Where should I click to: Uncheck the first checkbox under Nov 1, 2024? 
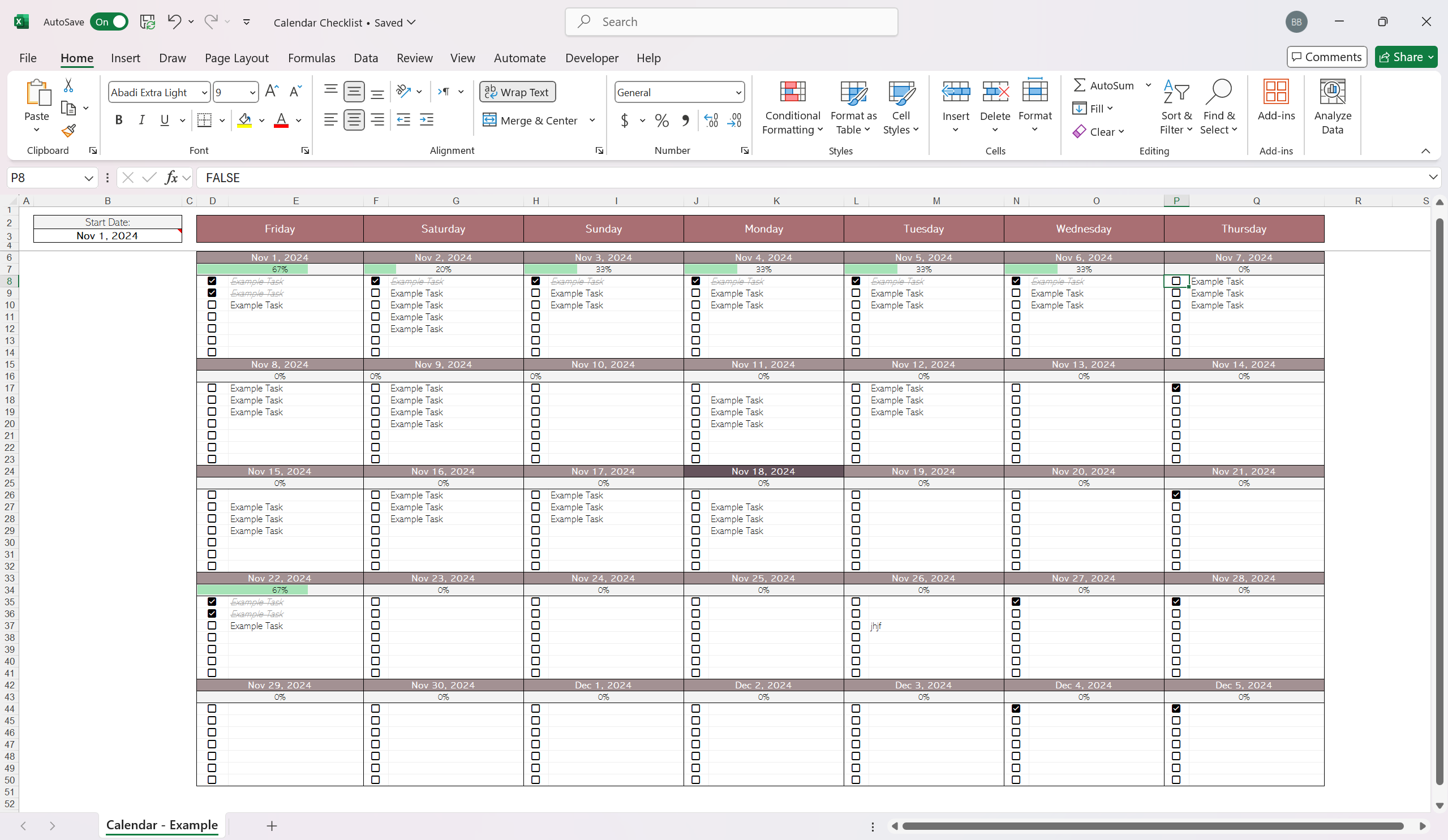pos(212,281)
